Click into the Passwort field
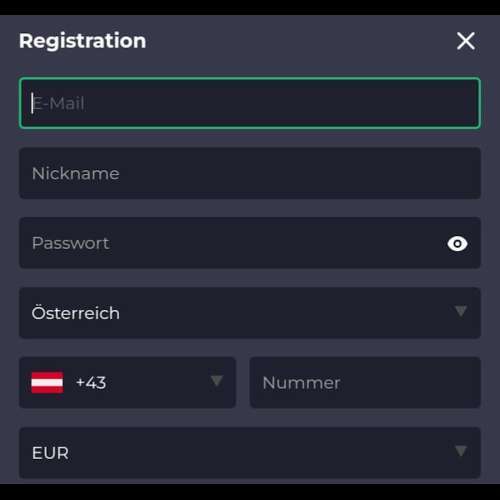Screen dimensions: 500x500 [250, 243]
